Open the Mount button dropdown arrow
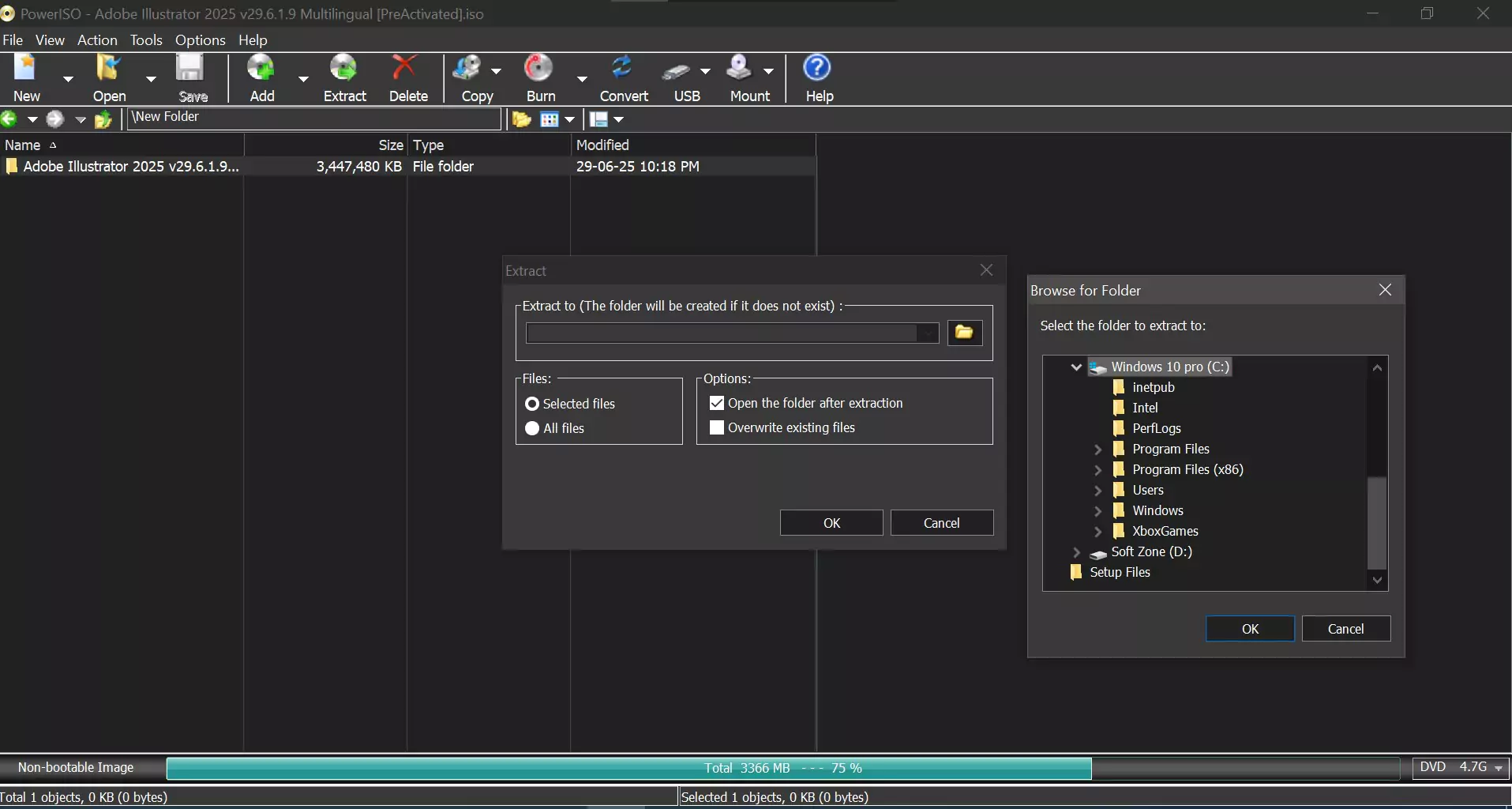Image resolution: width=1512 pixels, height=809 pixels. [768, 71]
